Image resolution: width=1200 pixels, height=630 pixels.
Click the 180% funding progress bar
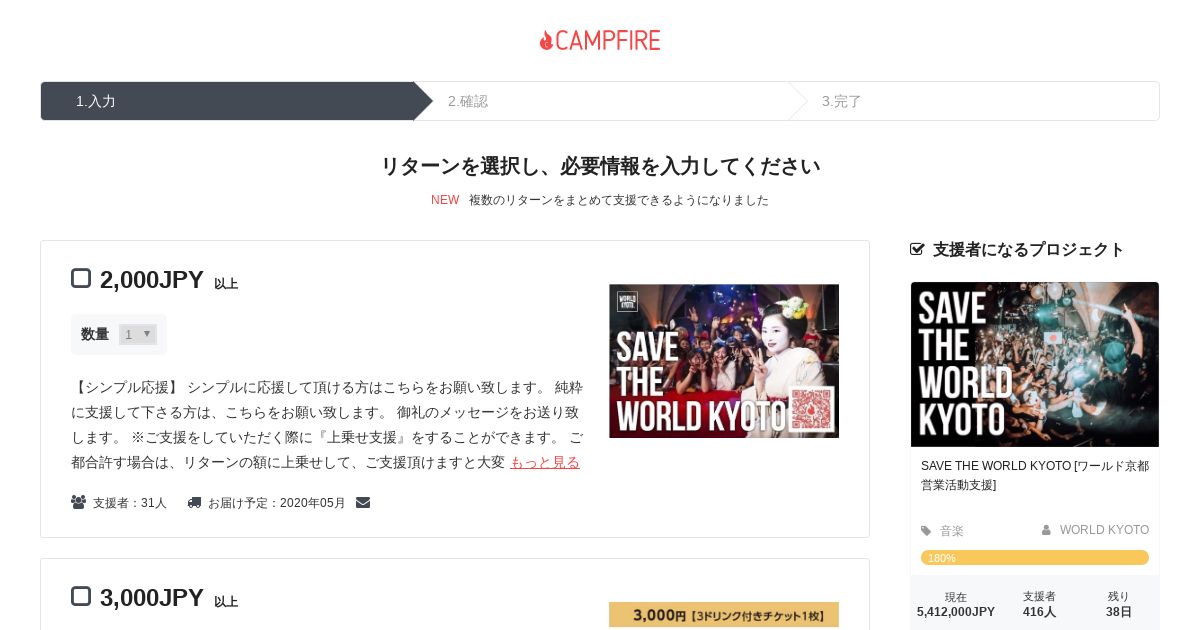point(1035,557)
